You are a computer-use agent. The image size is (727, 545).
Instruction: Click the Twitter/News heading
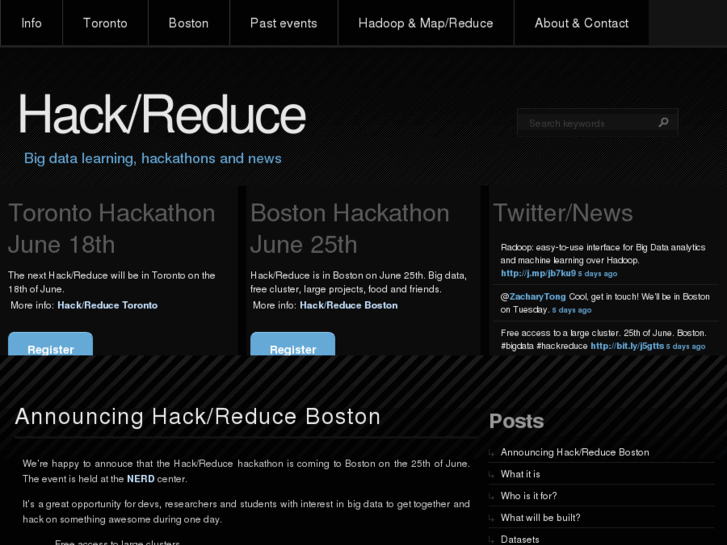coord(563,213)
